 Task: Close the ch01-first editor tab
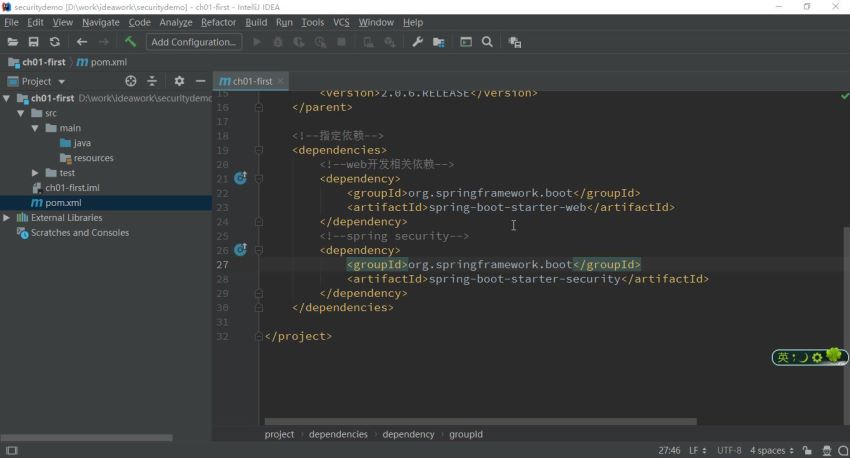[x=280, y=81]
